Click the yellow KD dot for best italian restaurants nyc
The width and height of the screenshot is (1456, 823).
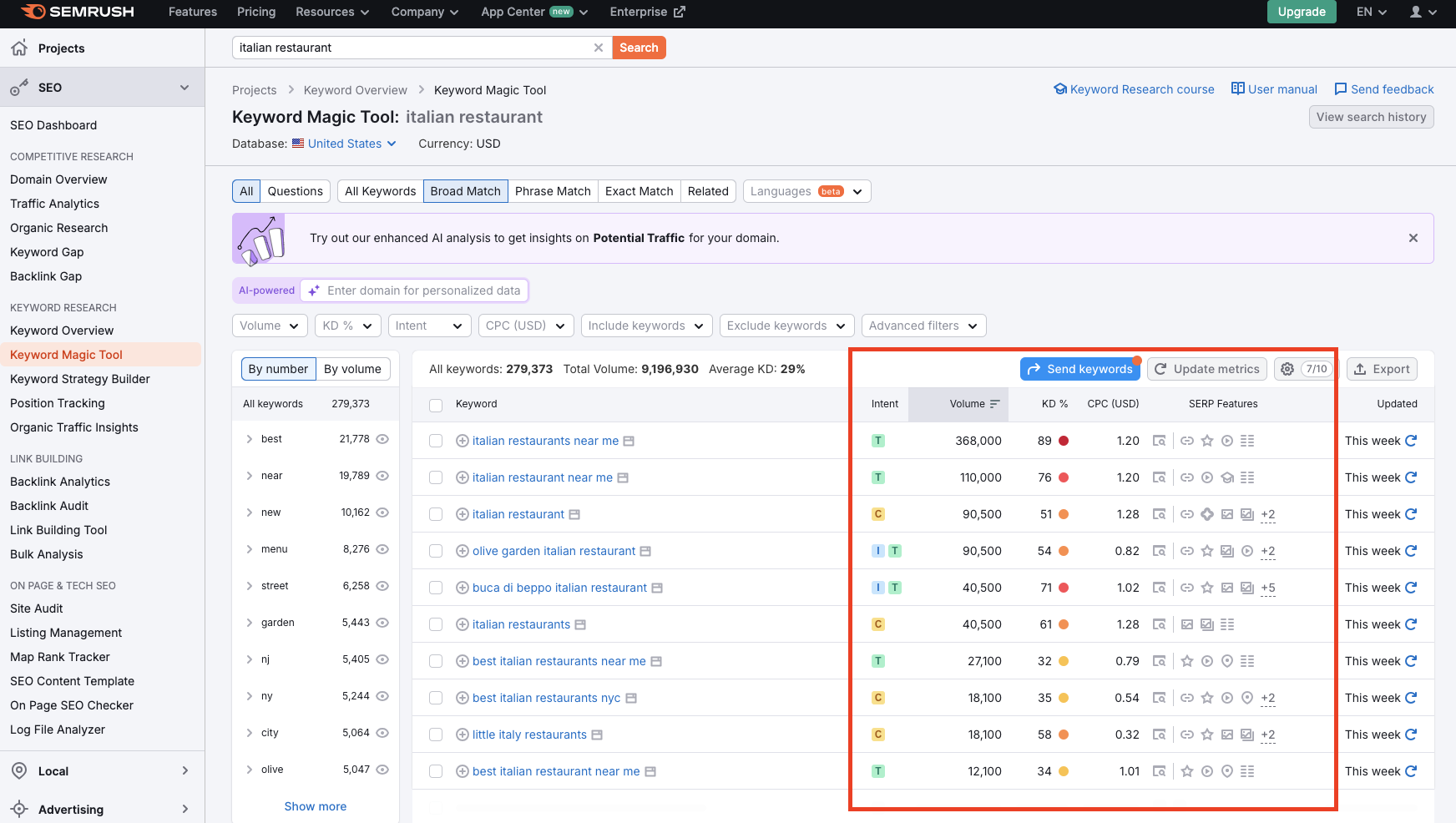pos(1064,698)
